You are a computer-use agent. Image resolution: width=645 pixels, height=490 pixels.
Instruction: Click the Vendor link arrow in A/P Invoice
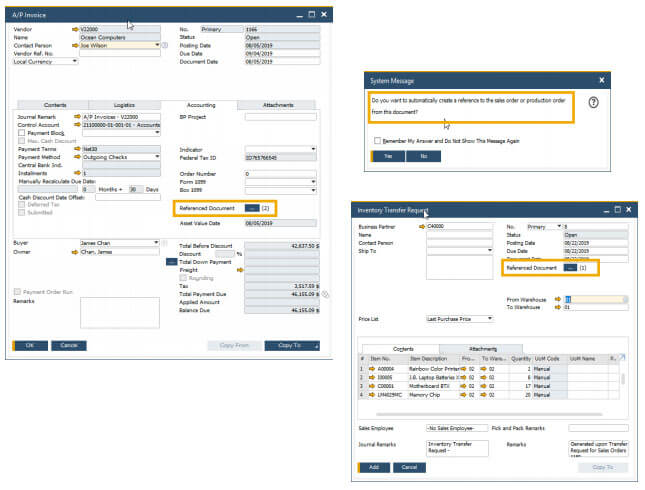[x=73, y=30]
